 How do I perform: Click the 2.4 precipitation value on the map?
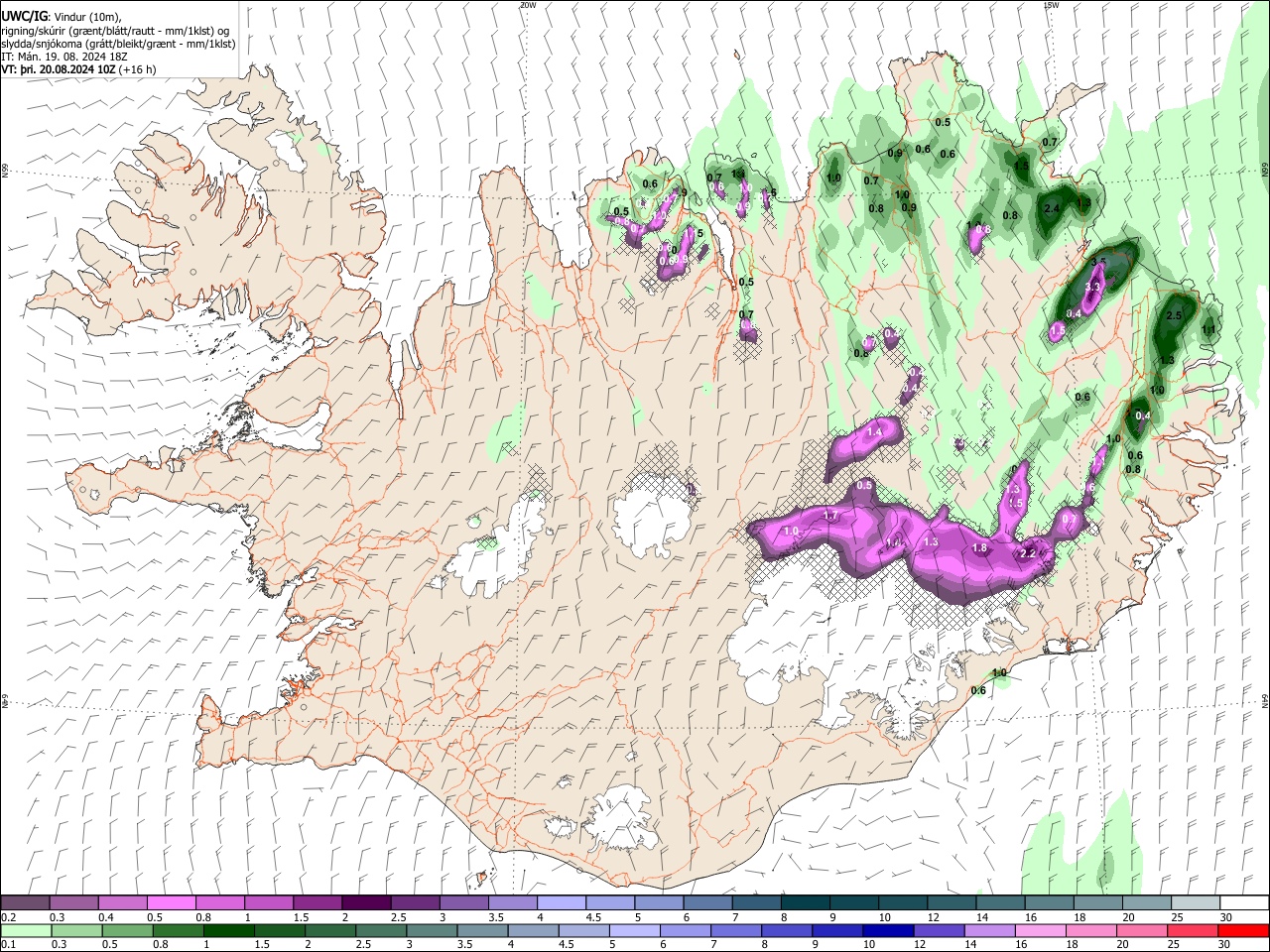[x=1054, y=208]
